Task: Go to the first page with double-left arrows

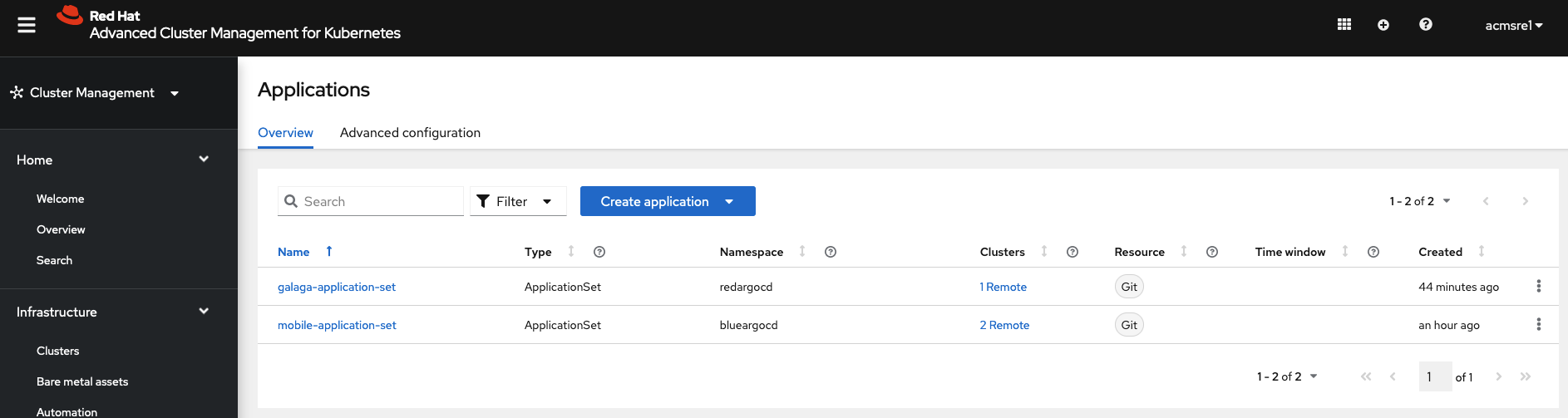Action: click(1366, 376)
